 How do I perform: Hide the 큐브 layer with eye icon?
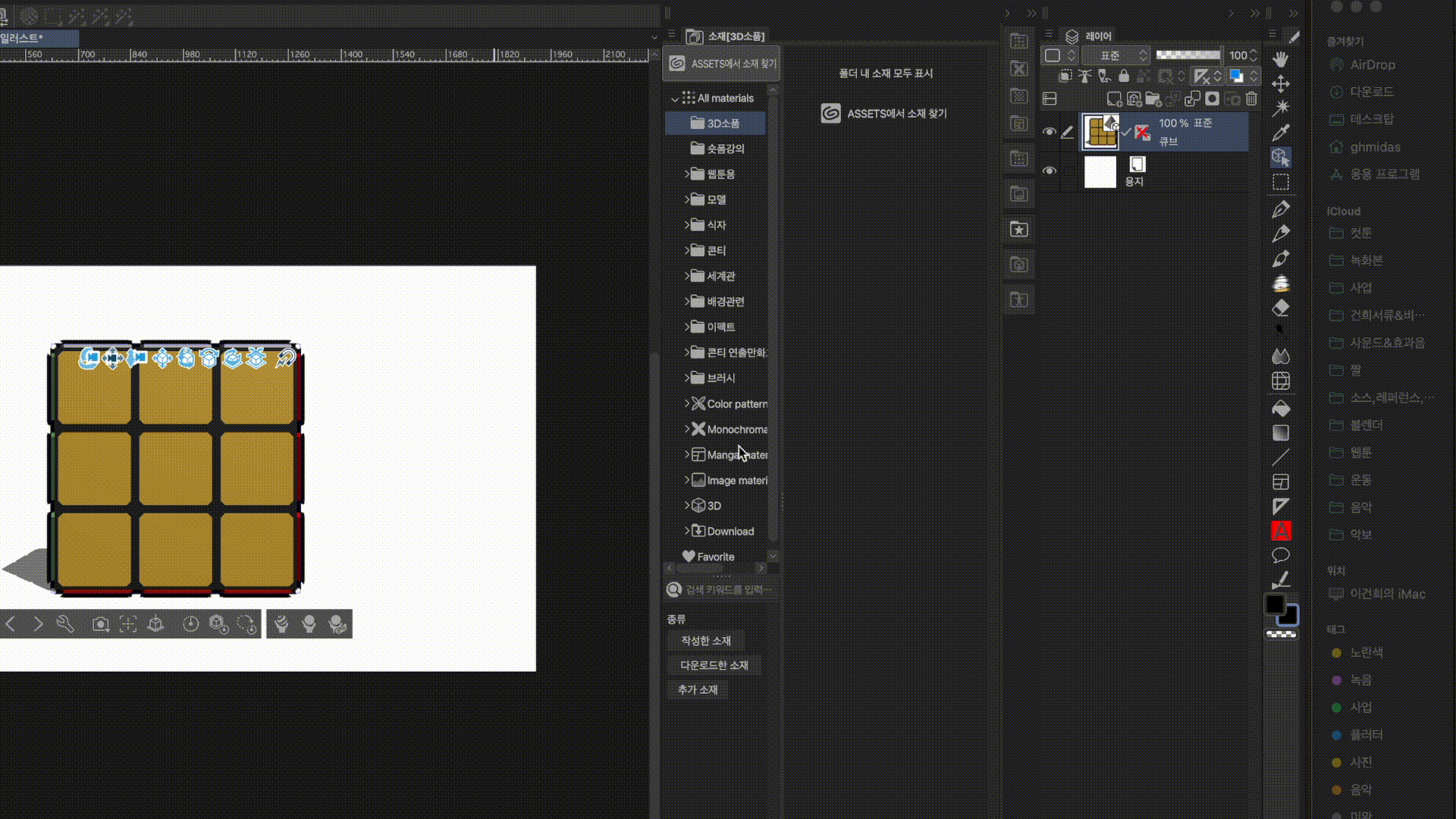point(1049,132)
